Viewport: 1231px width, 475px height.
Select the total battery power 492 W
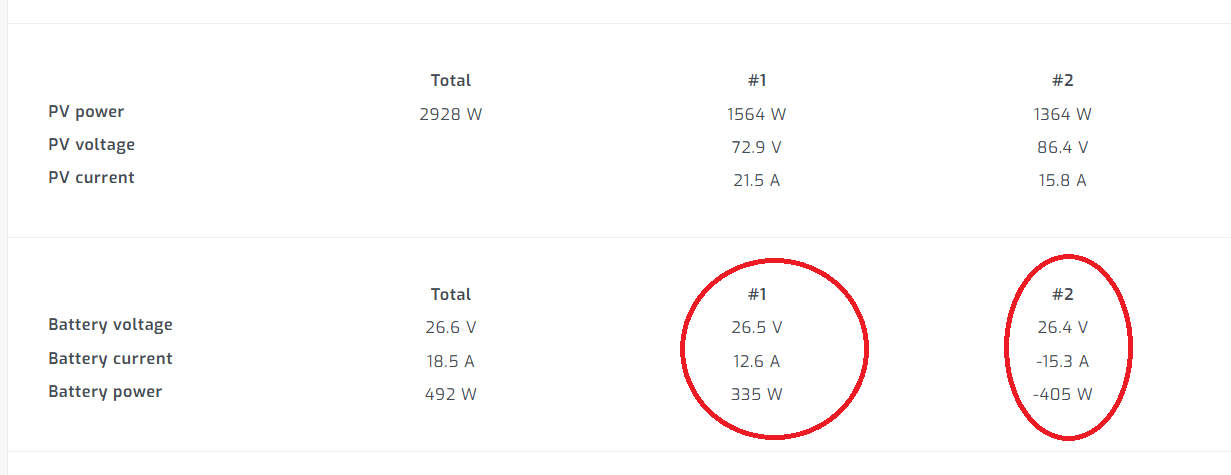(x=450, y=394)
